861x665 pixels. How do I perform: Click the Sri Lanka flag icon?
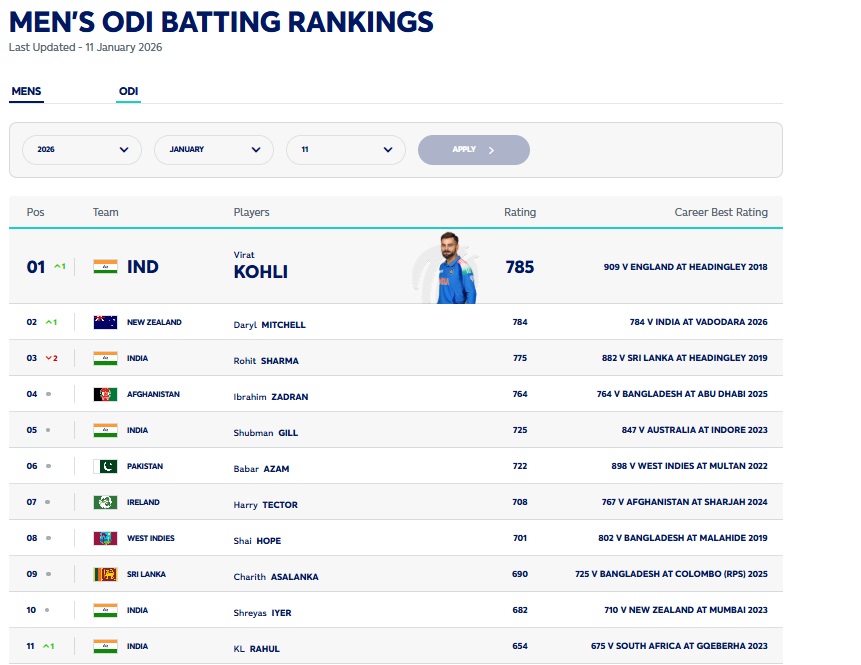(105, 575)
